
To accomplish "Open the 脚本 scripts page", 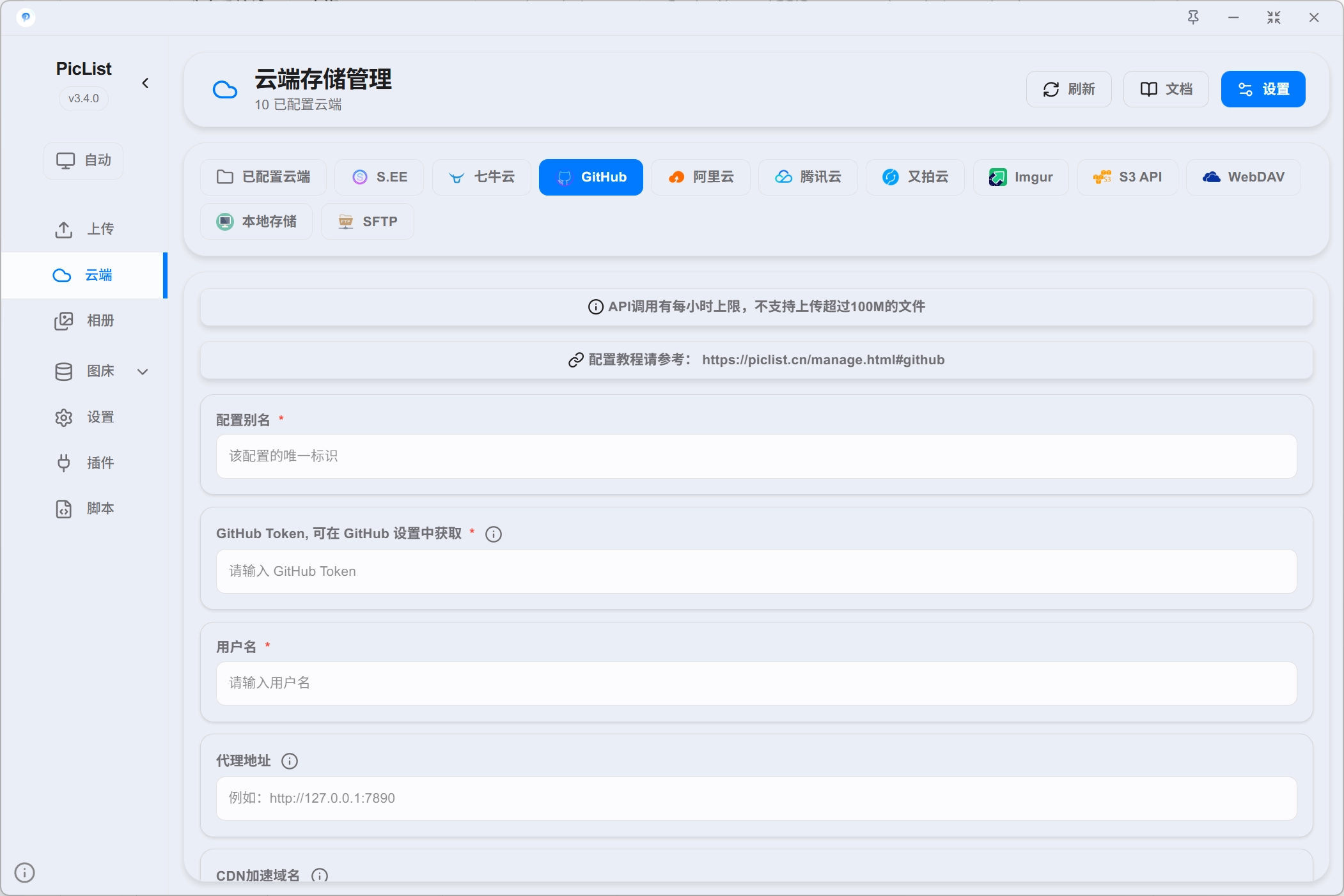I will pyautogui.click(x=84, y=509).
